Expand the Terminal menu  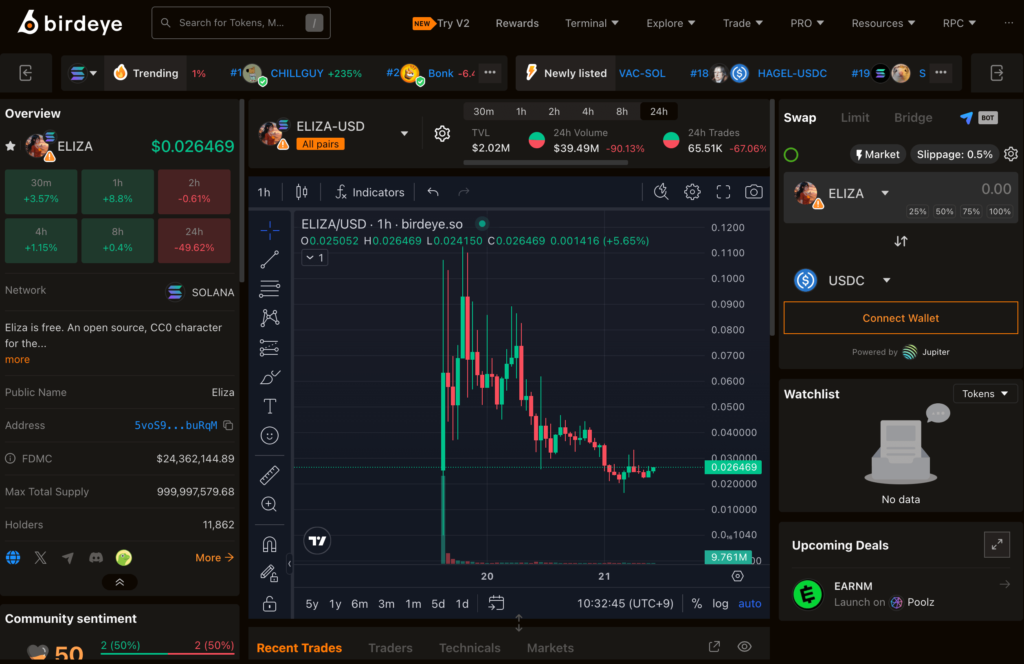point(592,23)
